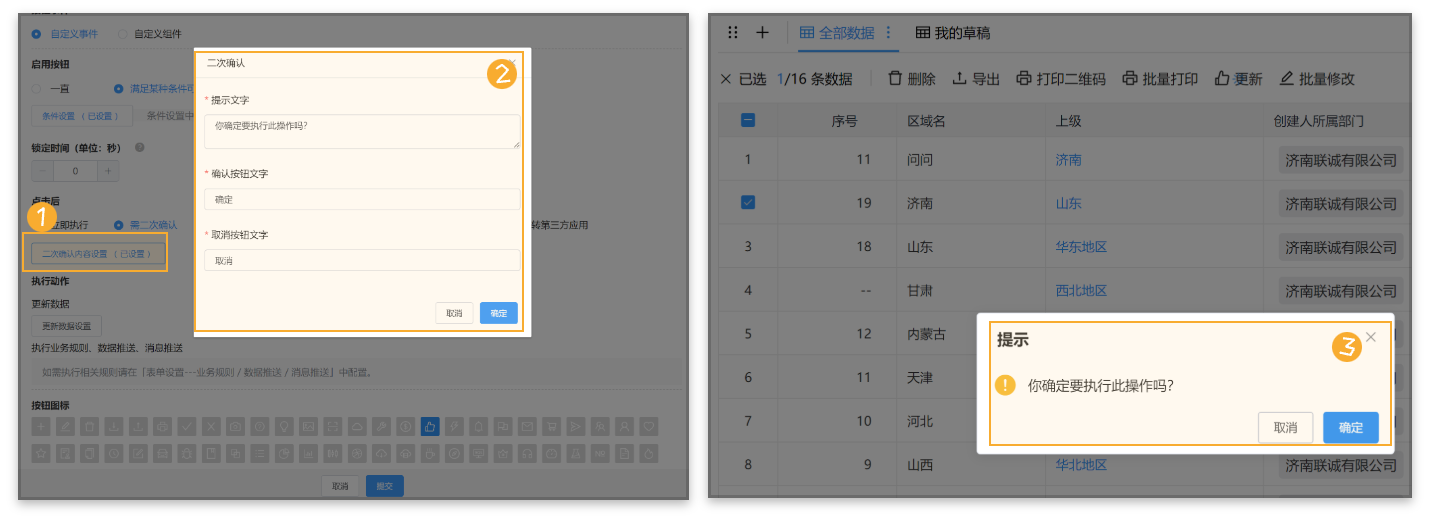The image size is (1430, 519).
Task: Increase lock time with plus stepper
Action: tap(107, 171)
